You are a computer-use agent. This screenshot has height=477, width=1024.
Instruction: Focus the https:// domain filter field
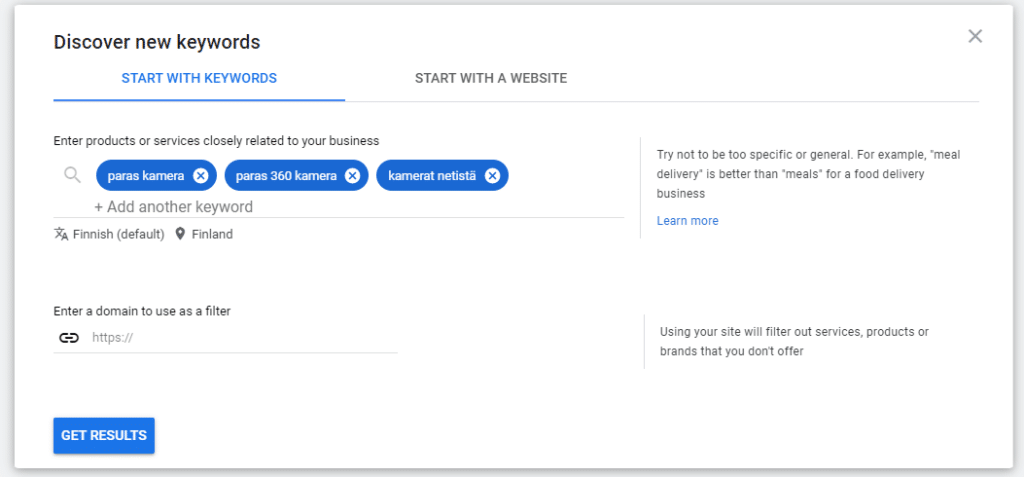click(244, 338)
